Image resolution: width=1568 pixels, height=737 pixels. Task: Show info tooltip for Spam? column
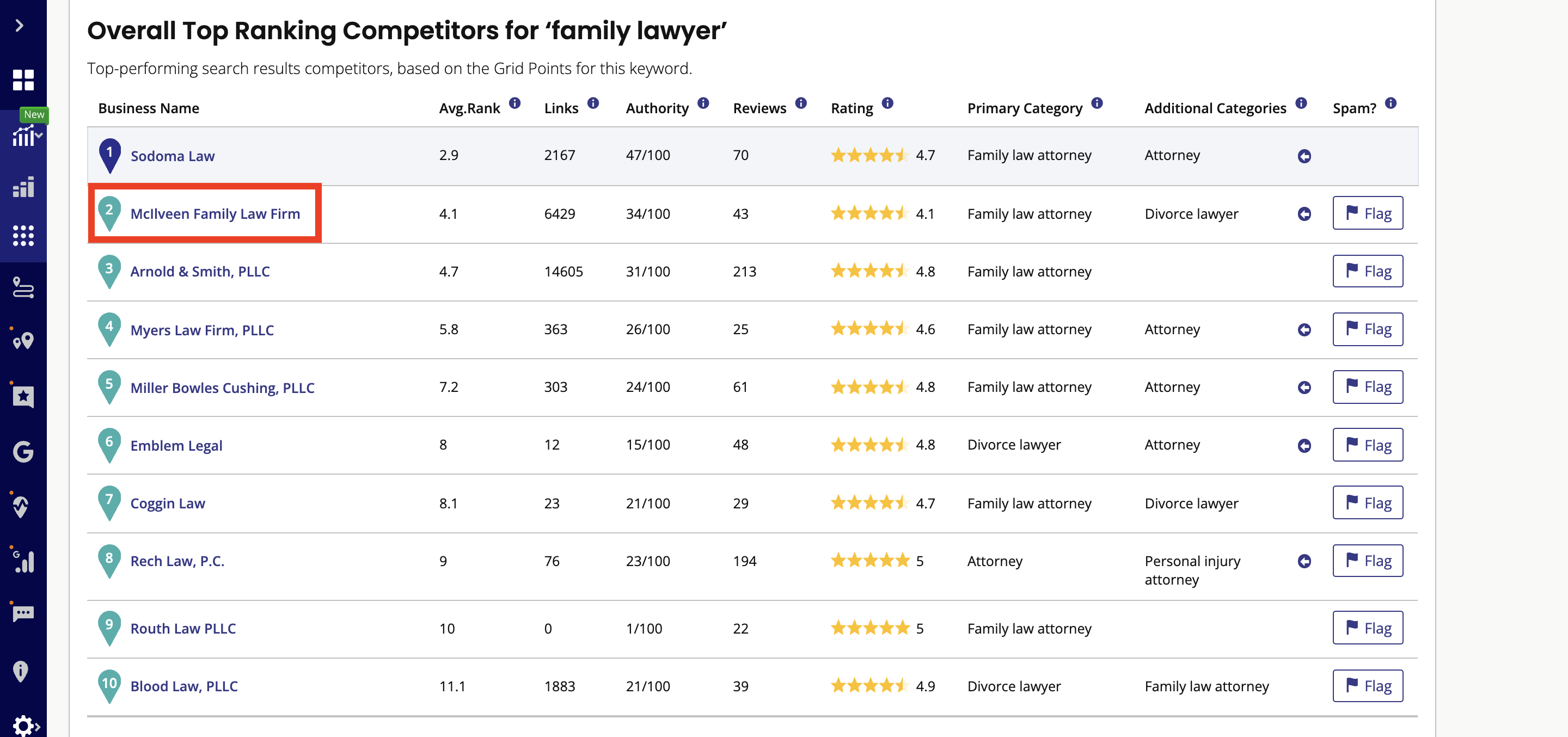1391,103
